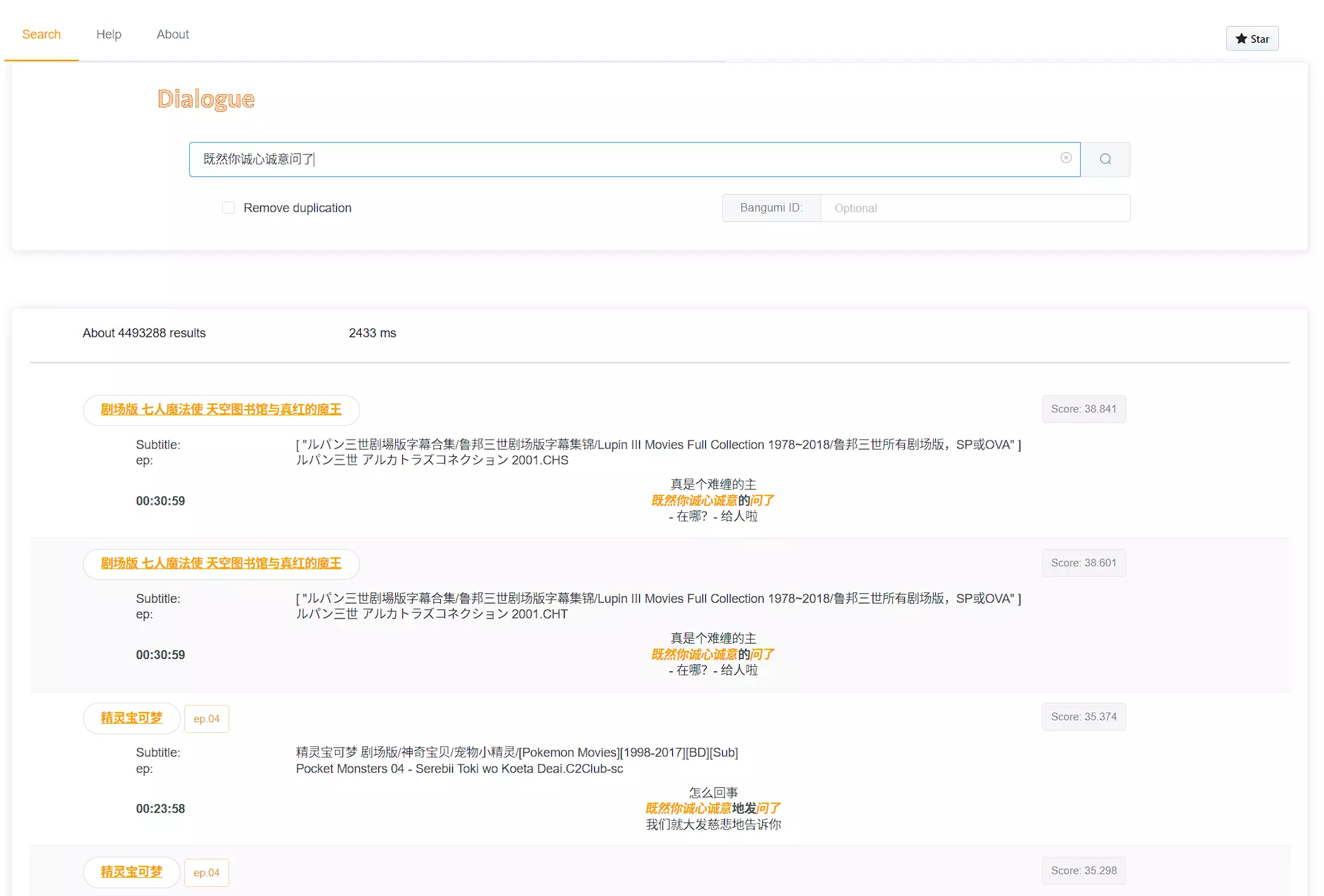Image resolution: width=1324 pixels, height=896 pixels.
Task: Open the second 剧场版 七人魔法使 title link
Action: click(221, 564)
